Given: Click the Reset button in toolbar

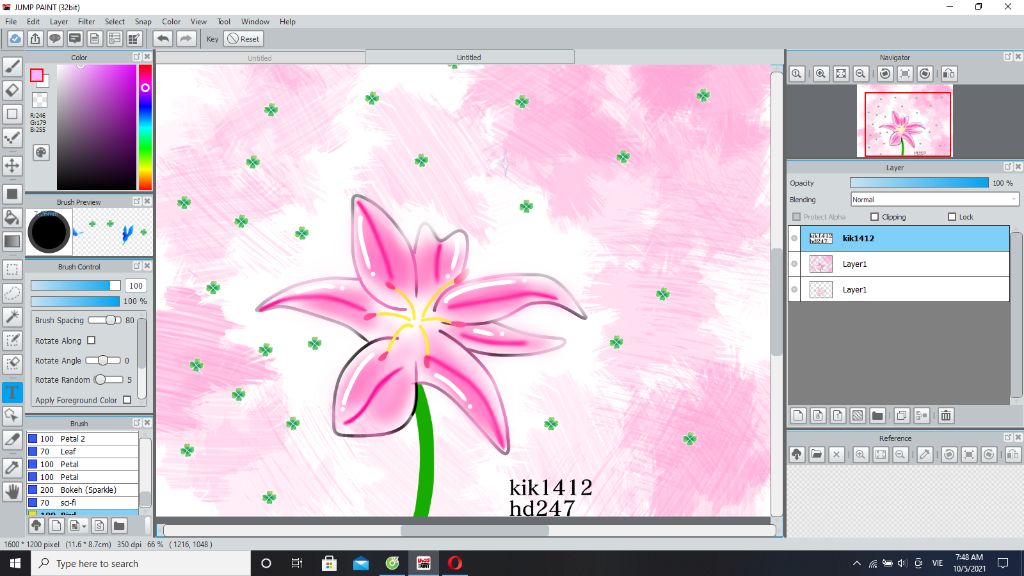Looking at the screenshot, I should 243,39.
